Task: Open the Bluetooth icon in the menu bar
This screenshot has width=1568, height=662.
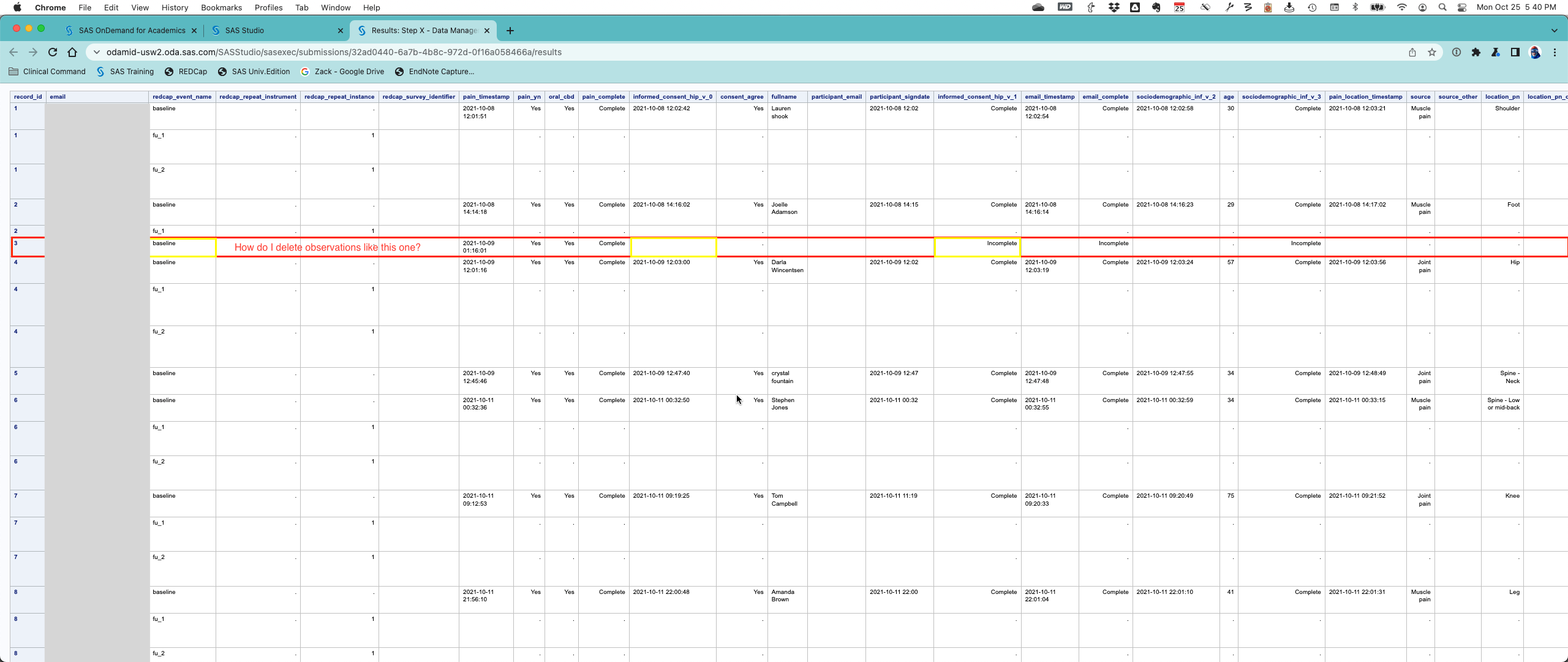Action: point(1355,7)
